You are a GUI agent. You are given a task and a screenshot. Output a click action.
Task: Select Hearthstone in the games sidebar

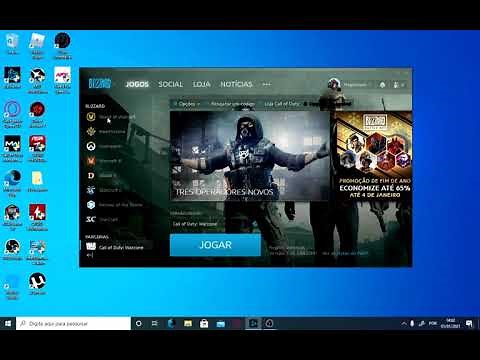point(106,132)
